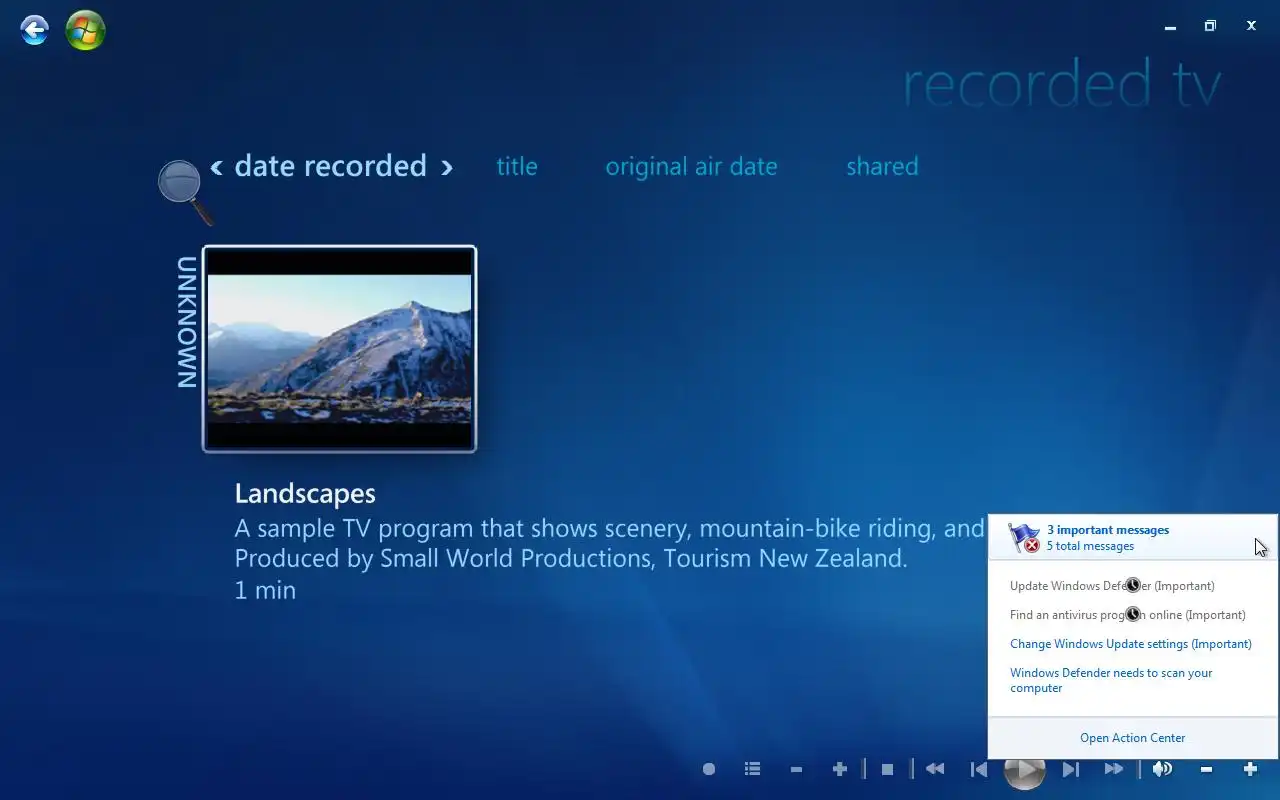Stop playback with the square stop button
This screenshot has width=1280, height=800.
(x=887, y=769)
